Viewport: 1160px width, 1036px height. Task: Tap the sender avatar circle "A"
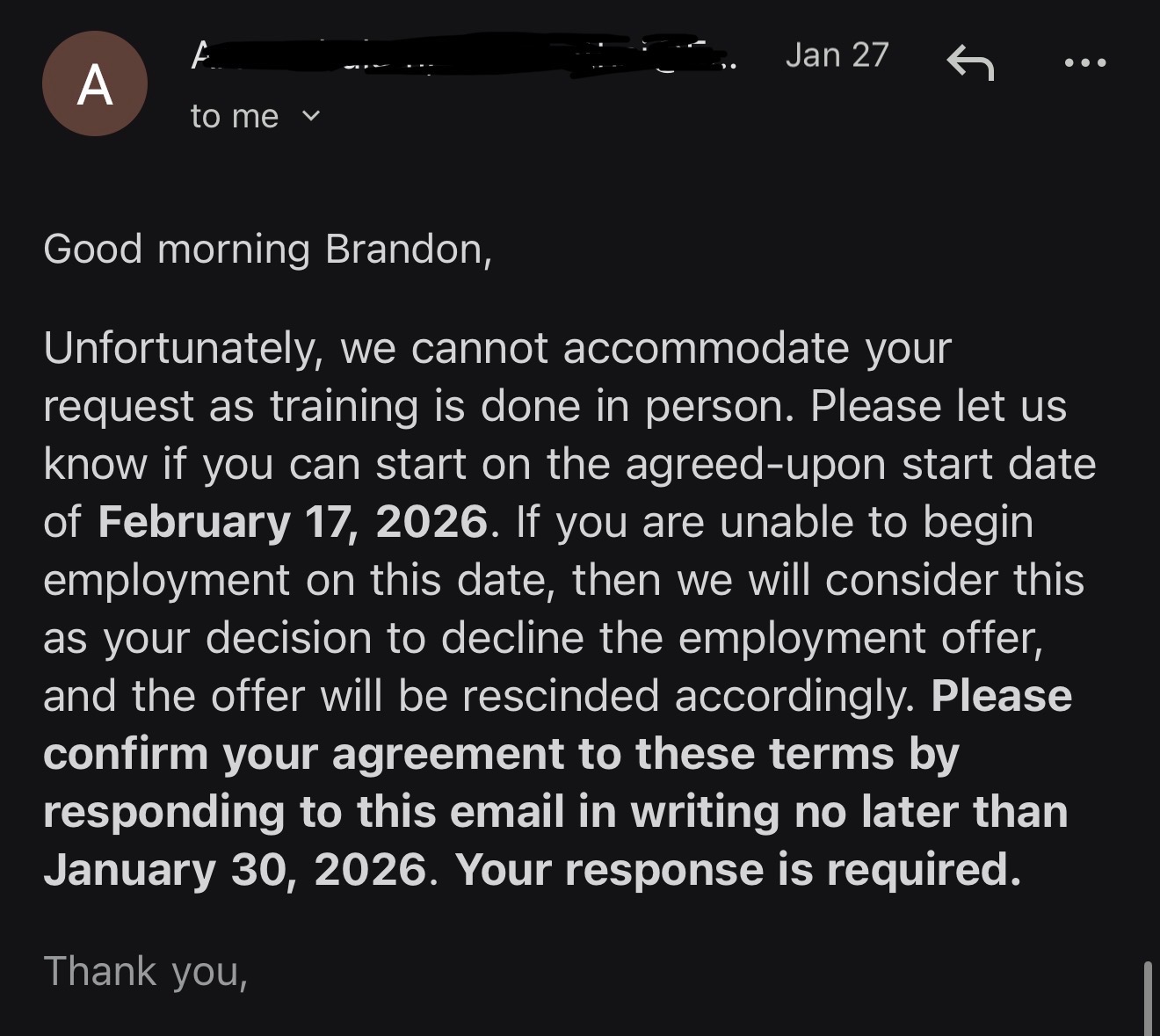(x=95, y=84)
